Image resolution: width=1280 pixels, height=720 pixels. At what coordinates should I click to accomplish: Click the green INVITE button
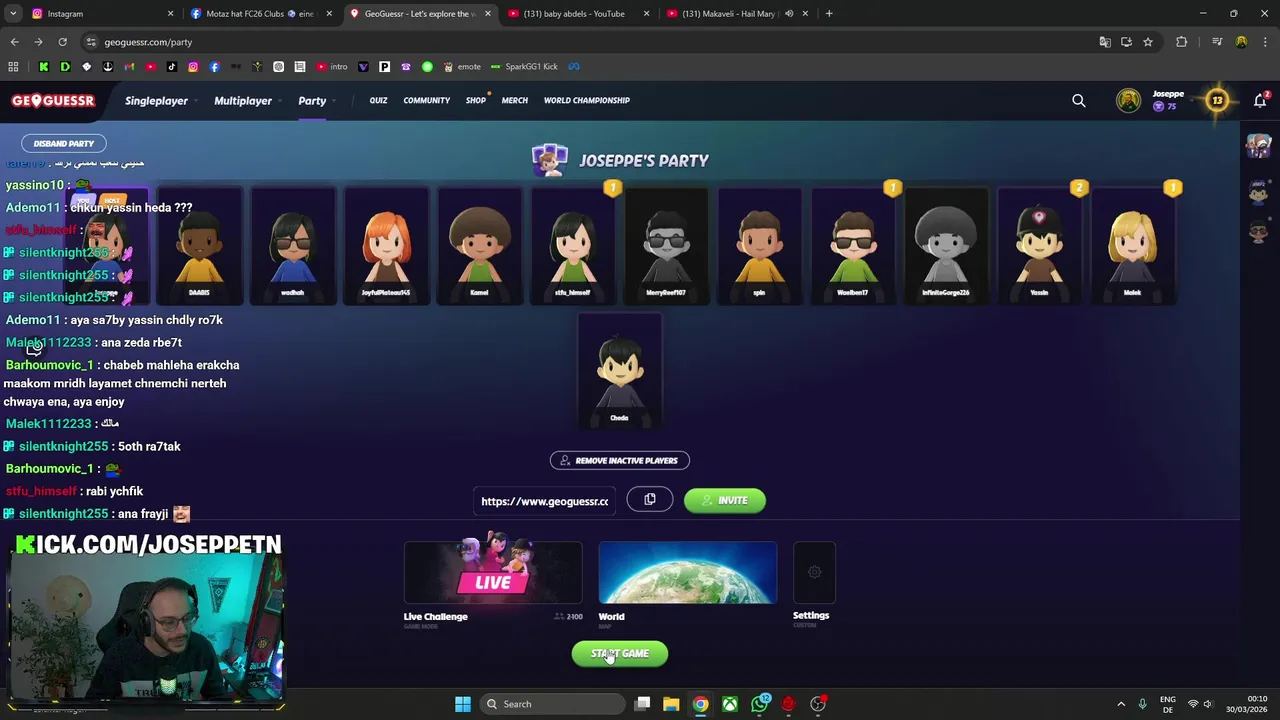(x=725, y=500)
